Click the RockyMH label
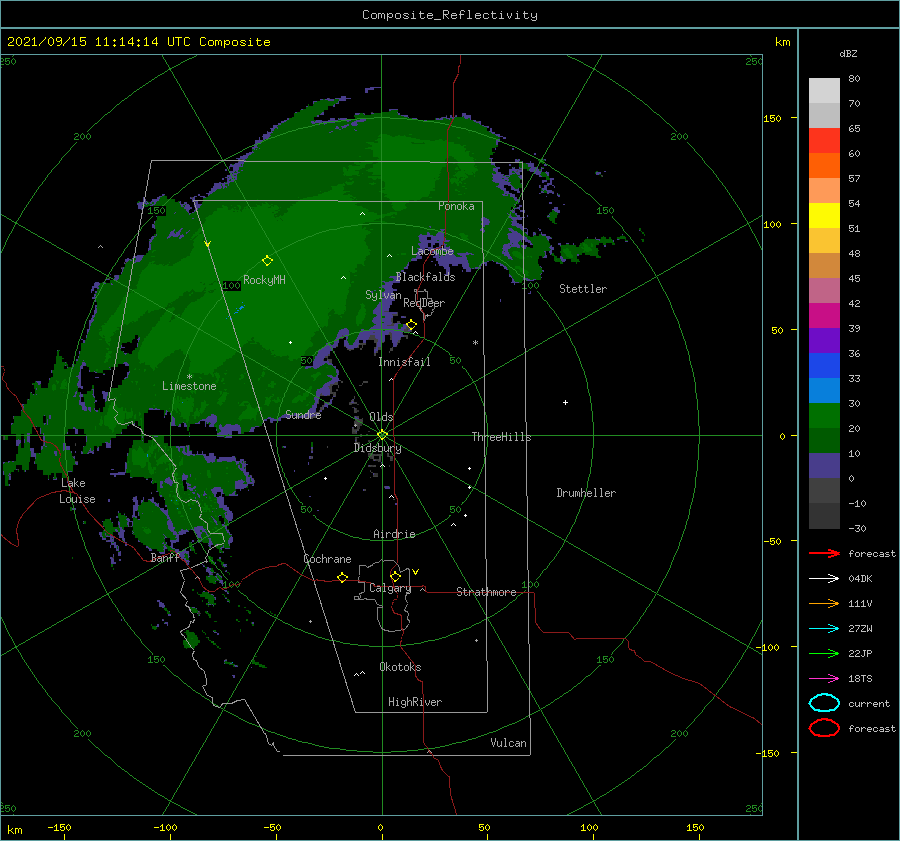This screenshot has height=841, width=900. 264,280
